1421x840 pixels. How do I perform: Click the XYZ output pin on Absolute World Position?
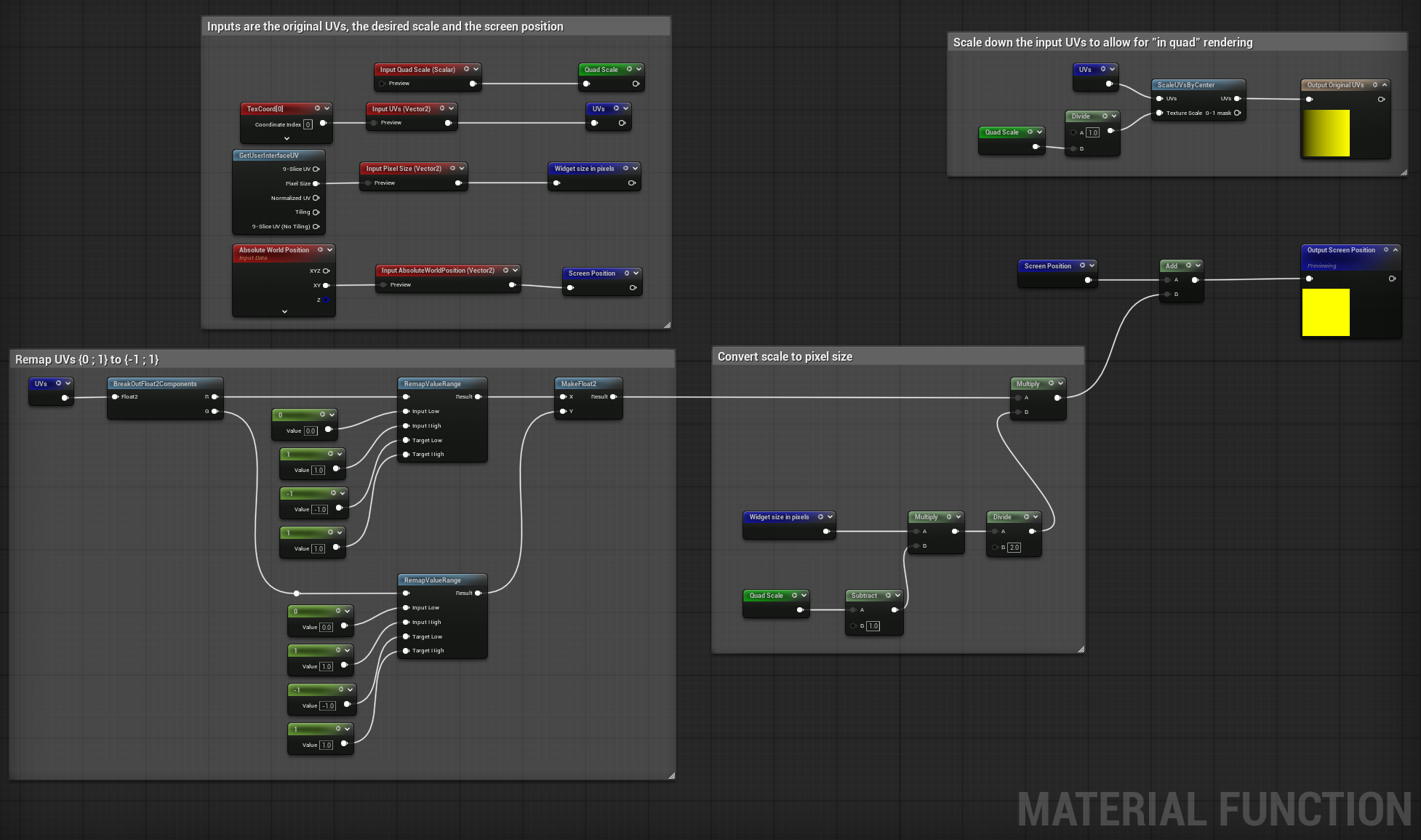point(326,271)
